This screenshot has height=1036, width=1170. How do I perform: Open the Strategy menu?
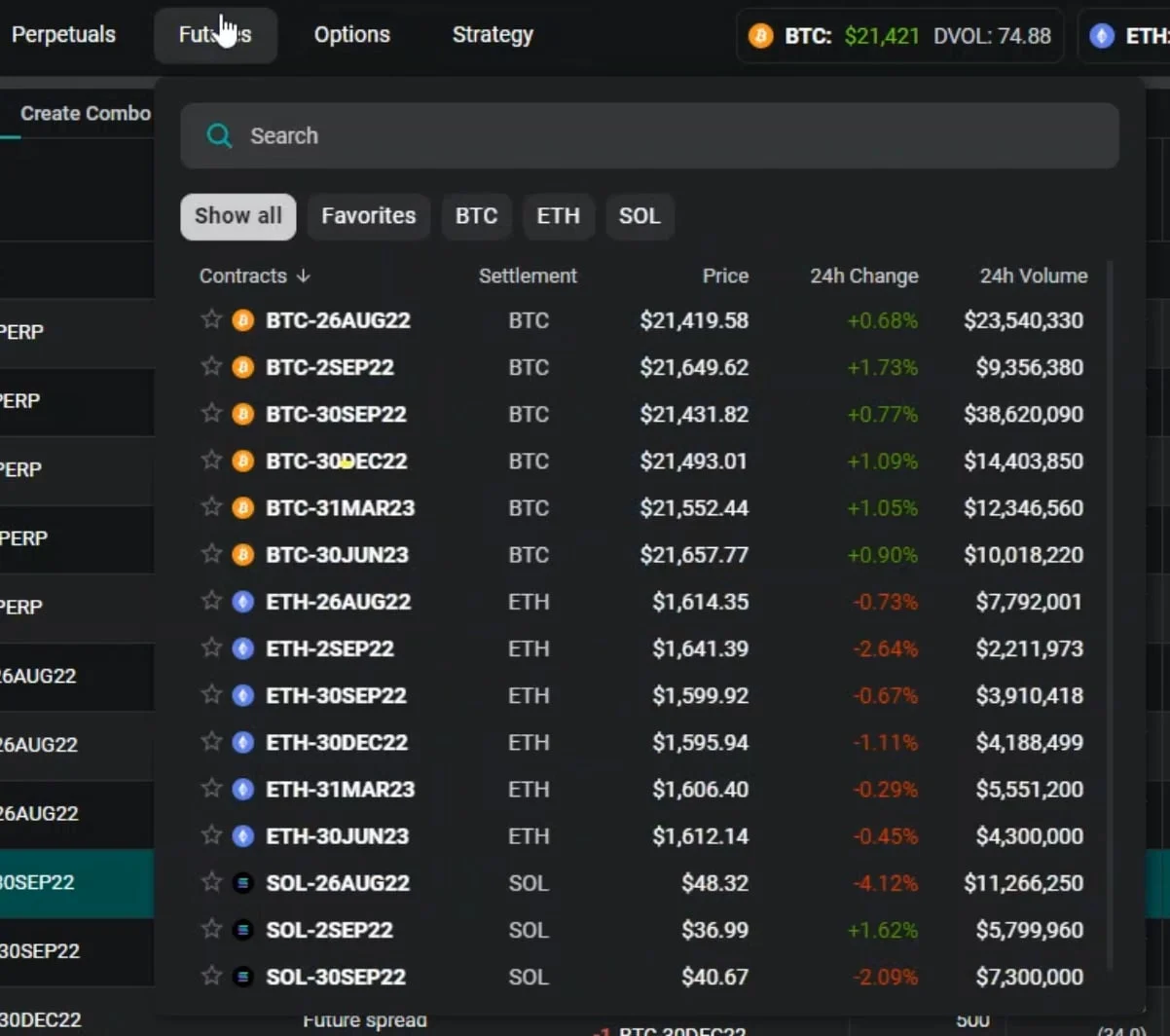tap(493, 35)
